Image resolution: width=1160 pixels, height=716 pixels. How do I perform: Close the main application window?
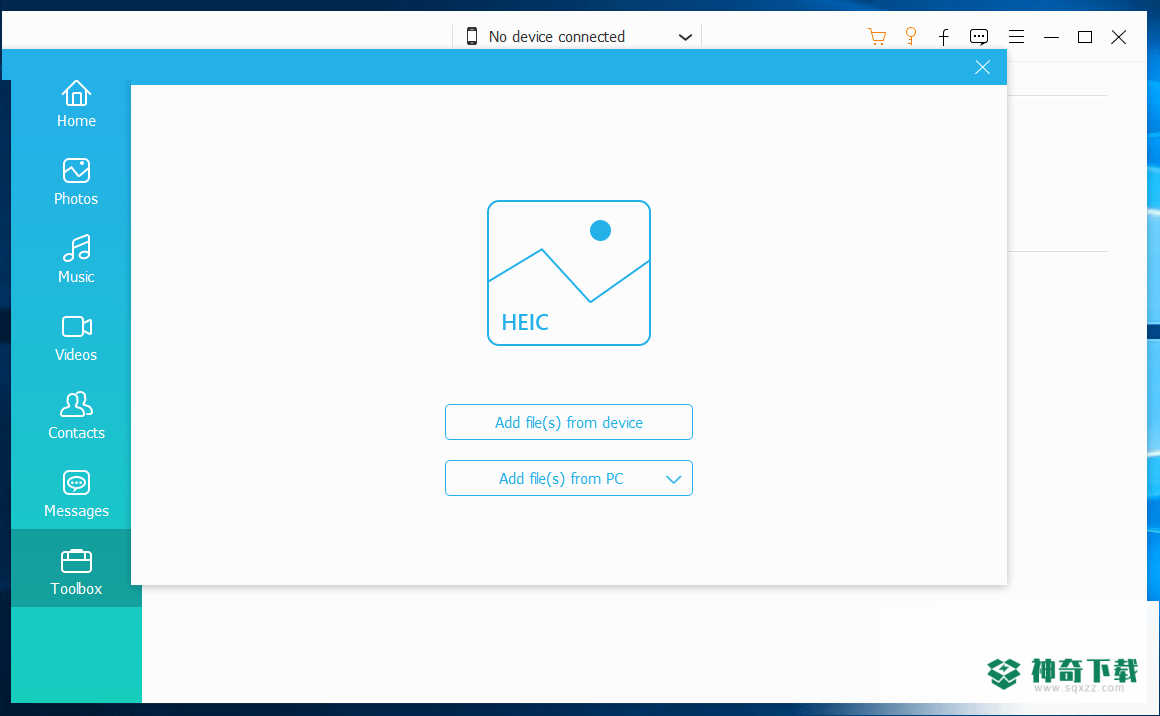pyautogui.click(x=1119, y=37)
